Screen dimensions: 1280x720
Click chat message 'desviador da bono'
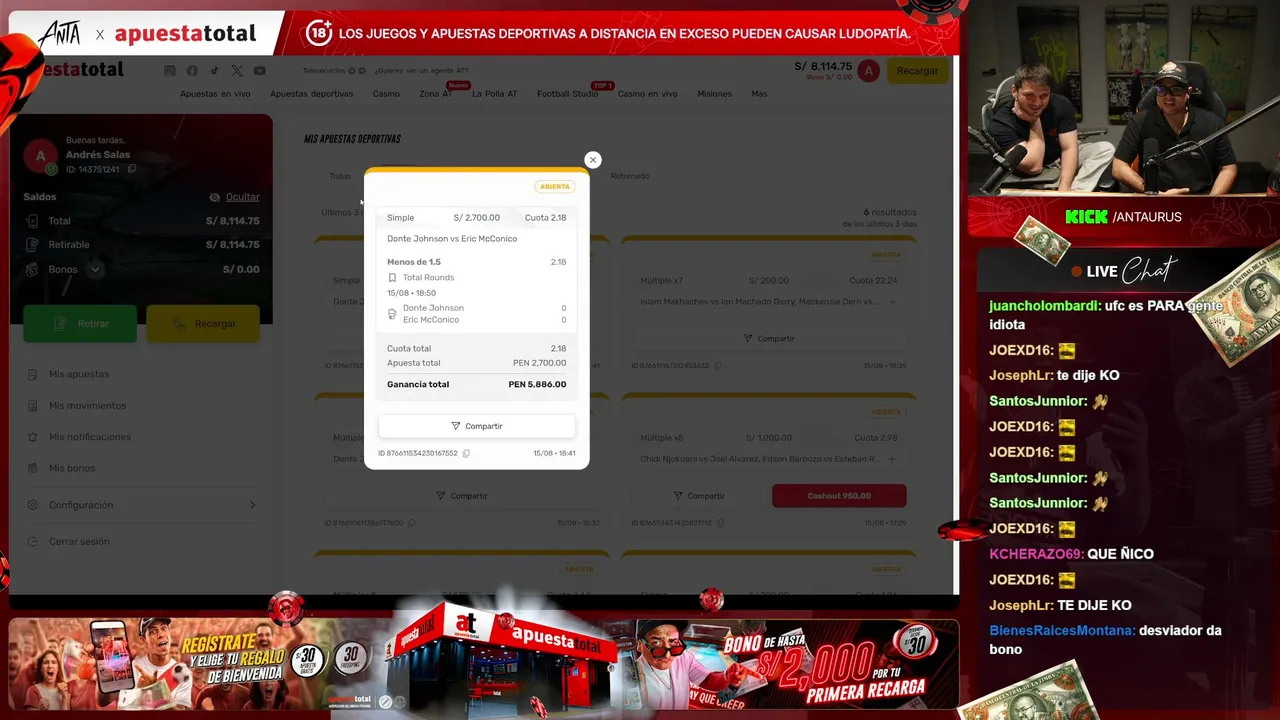1106,640
